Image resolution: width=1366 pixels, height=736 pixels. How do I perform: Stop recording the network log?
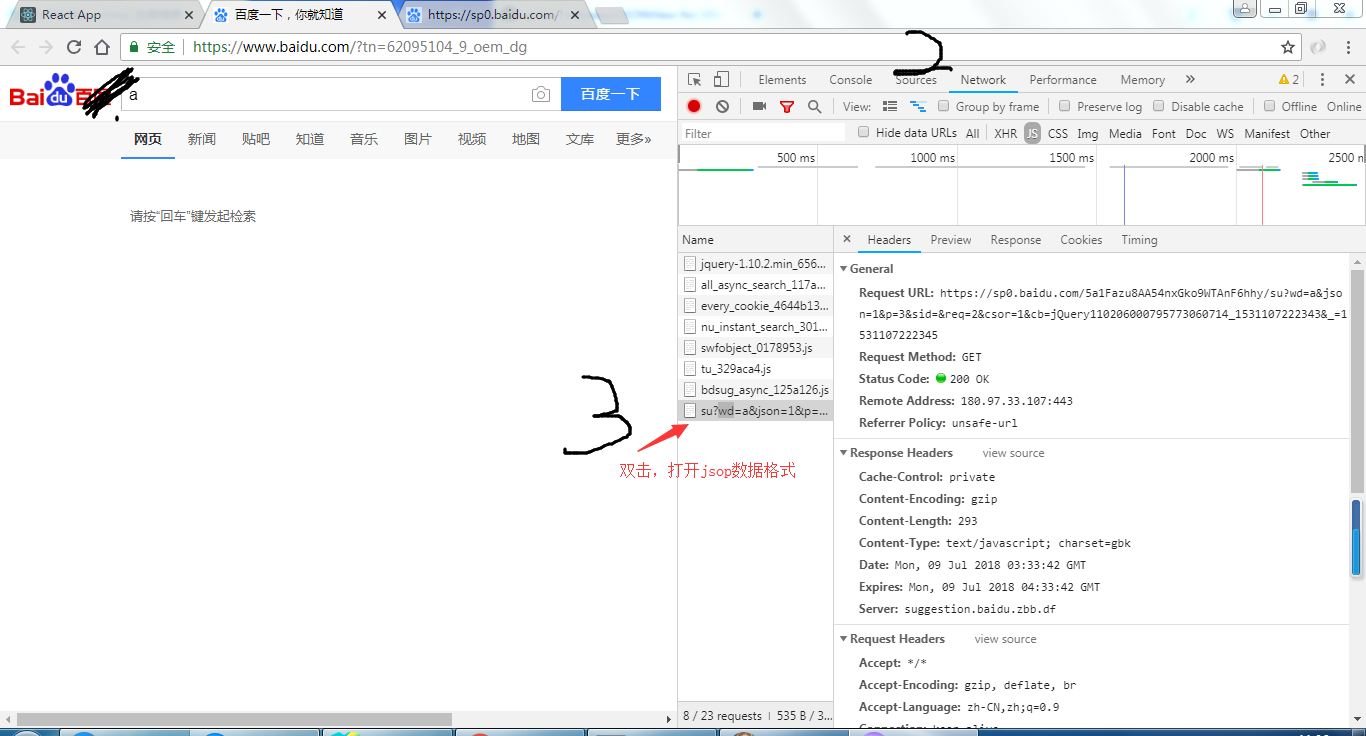pyautogui.click(x=694, y=107)
